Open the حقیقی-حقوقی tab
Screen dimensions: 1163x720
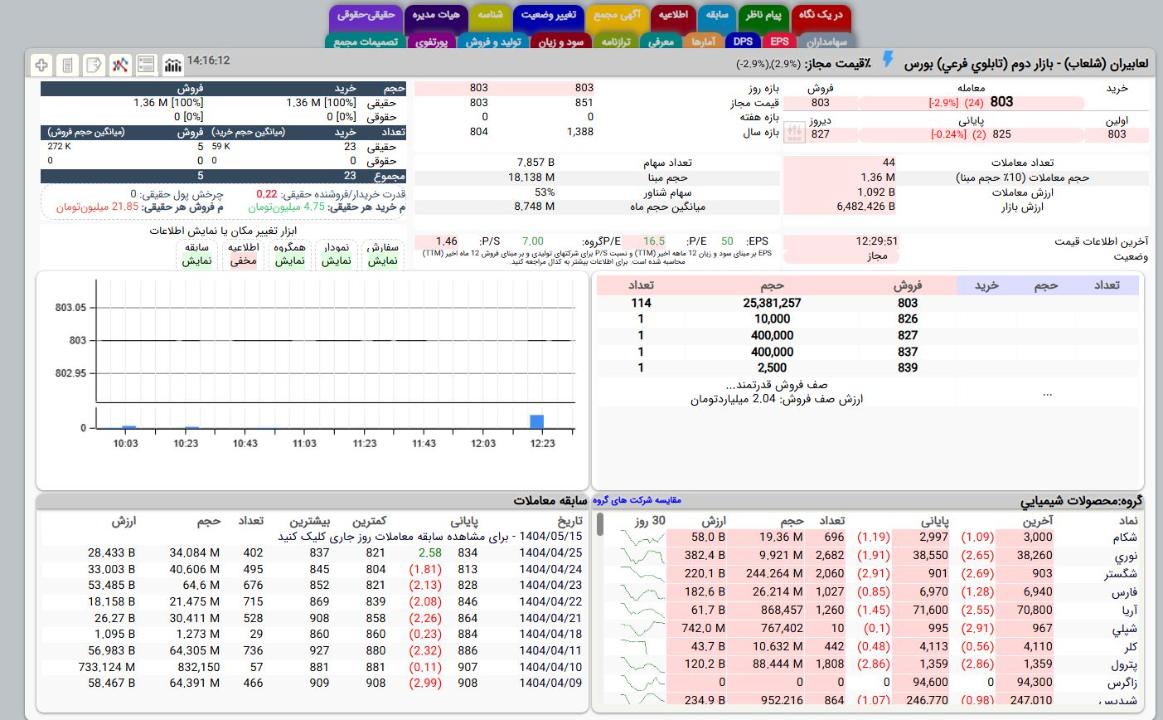[x=364, y=17]
